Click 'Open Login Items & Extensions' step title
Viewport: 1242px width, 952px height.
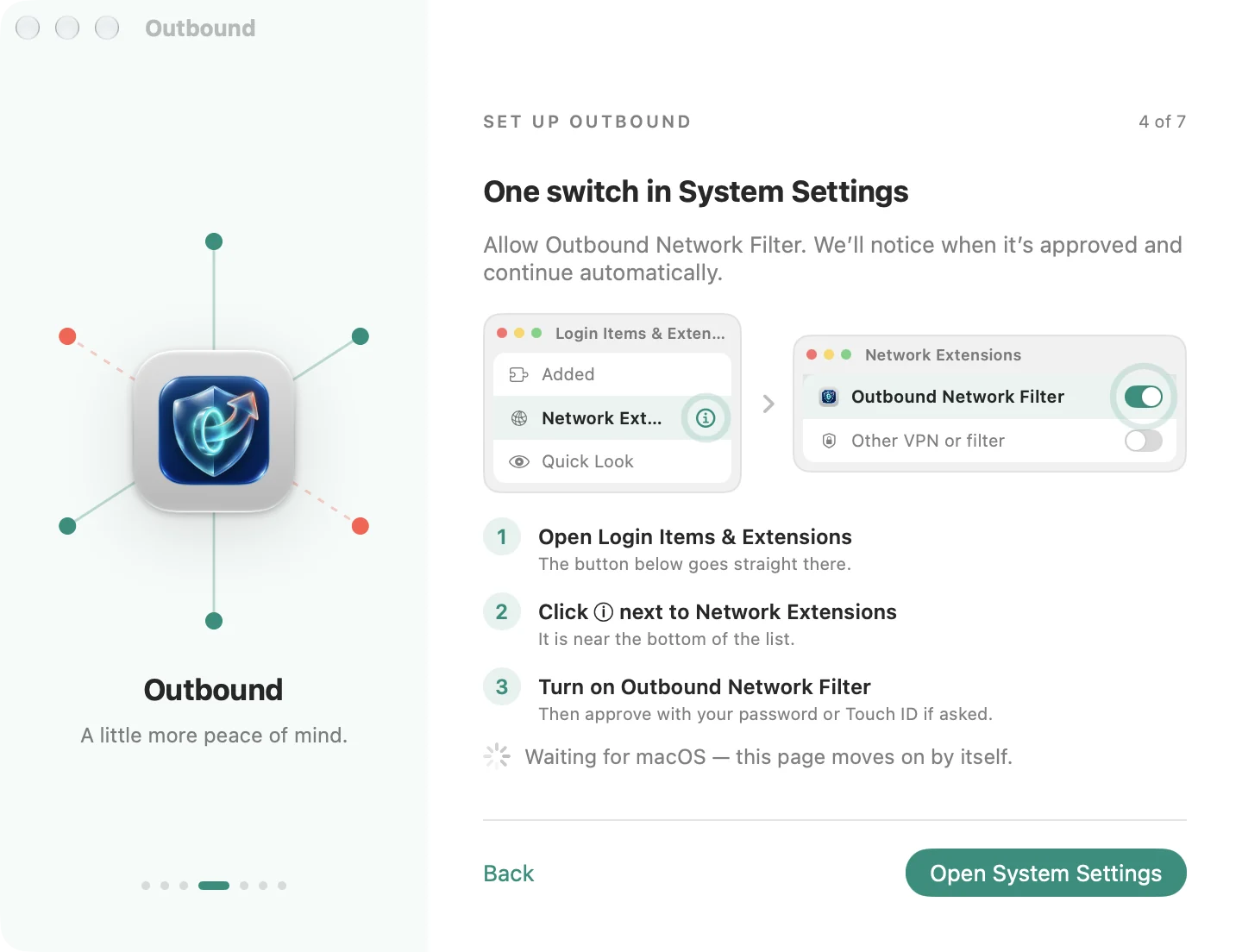(695, 536)
